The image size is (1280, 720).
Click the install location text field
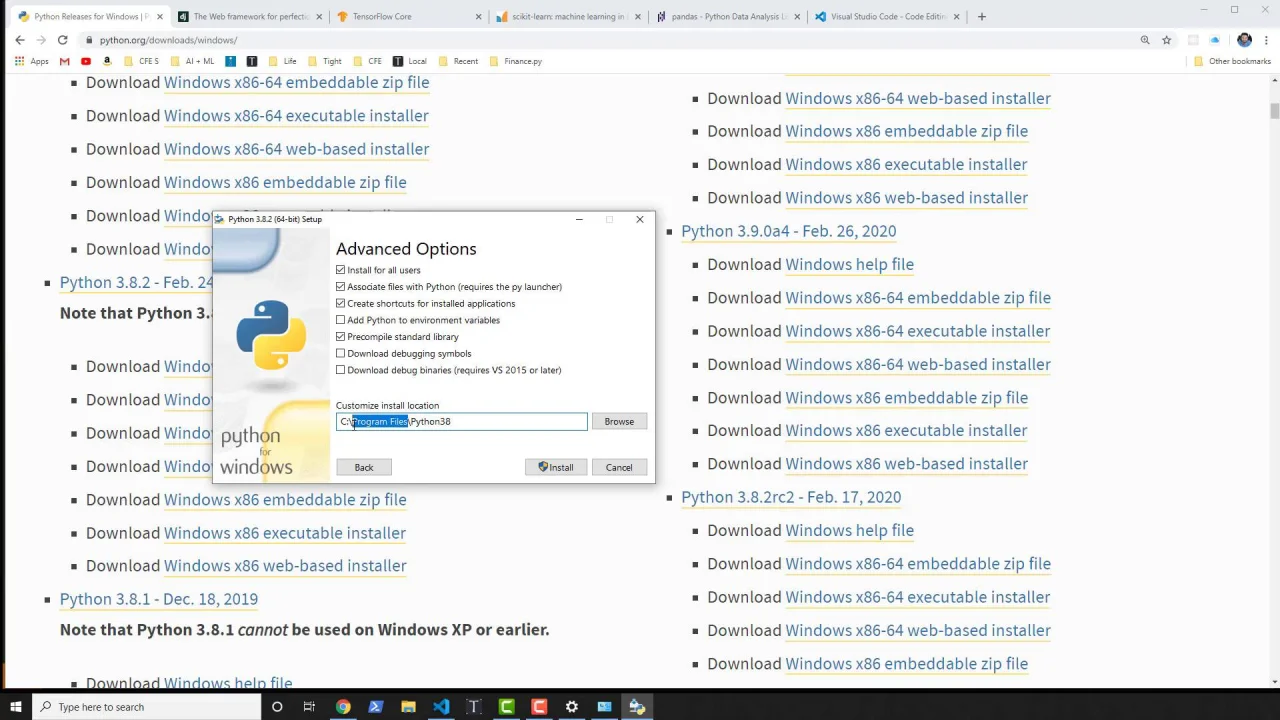click(462, 422)
